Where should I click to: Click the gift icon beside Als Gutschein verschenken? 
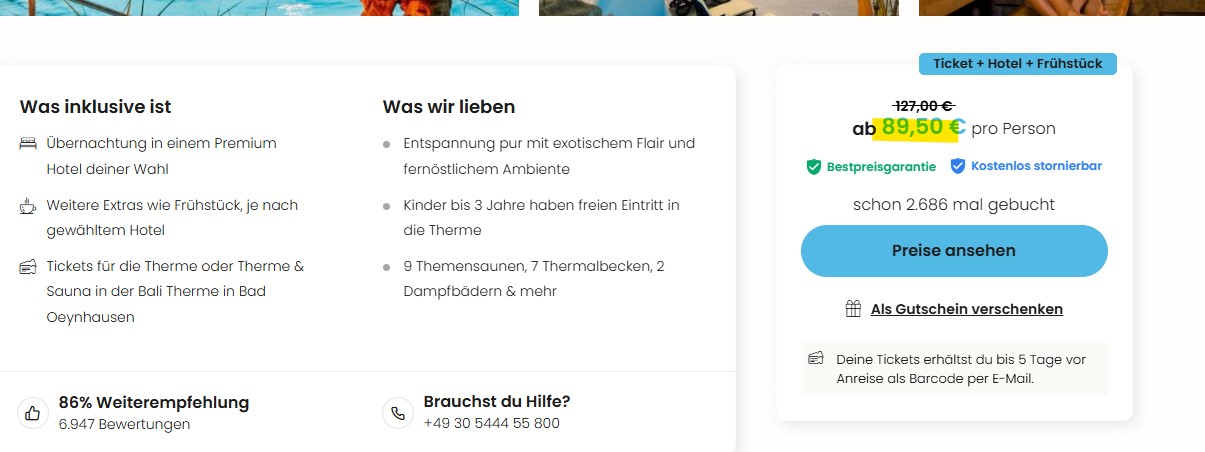pyautogui.click(x=853, y=309)
